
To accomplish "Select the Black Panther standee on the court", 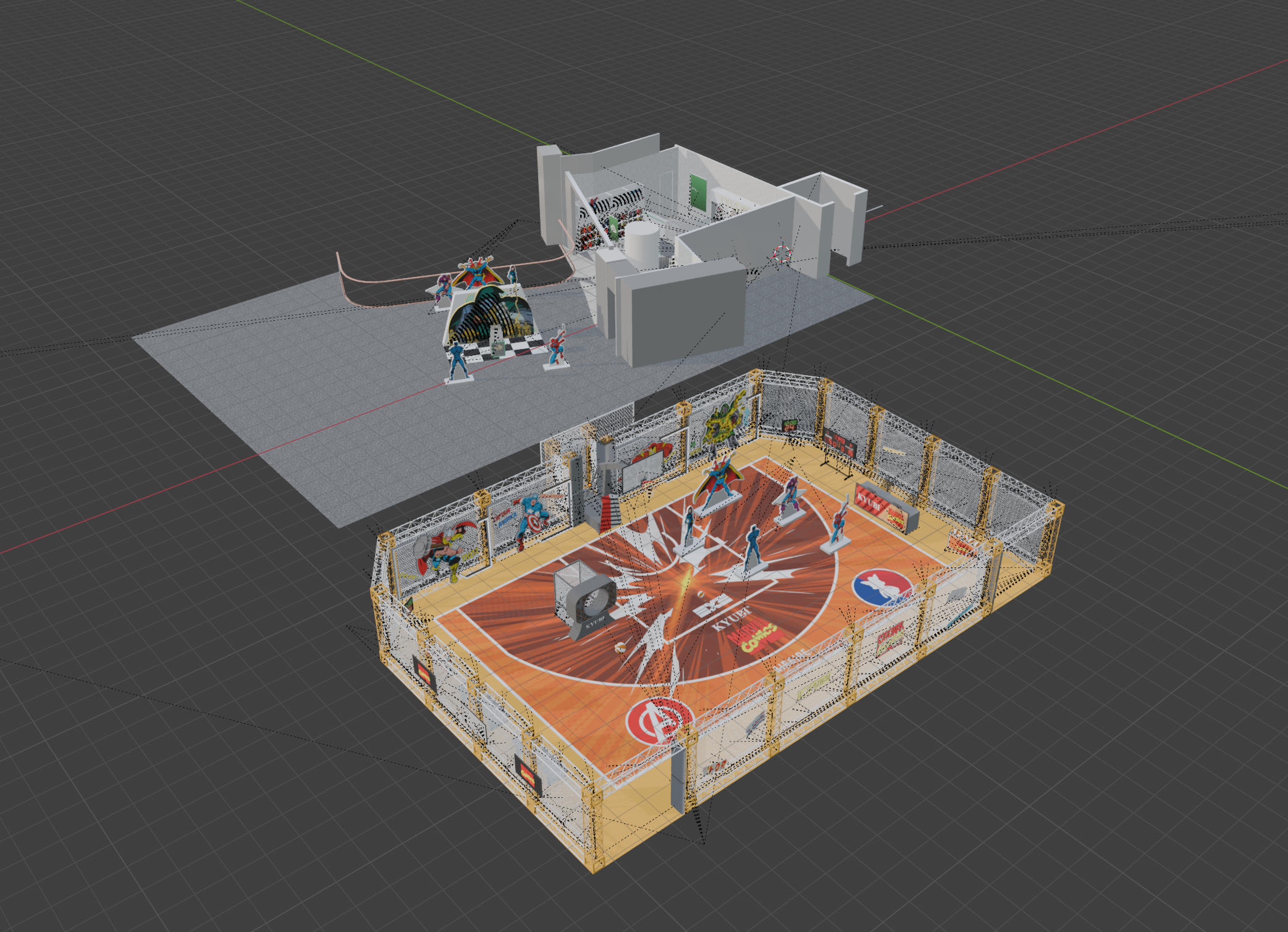I will tap(752, 551).
